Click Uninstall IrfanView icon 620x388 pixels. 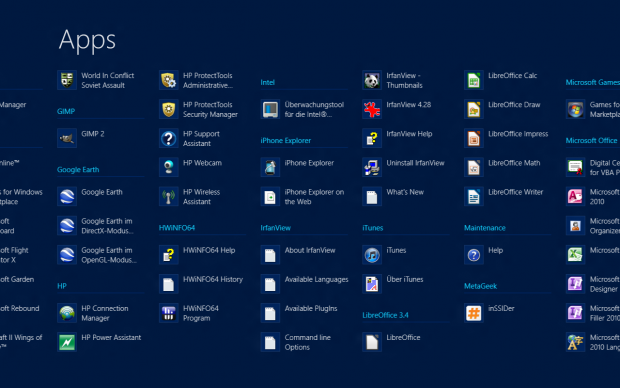[372, 168]
